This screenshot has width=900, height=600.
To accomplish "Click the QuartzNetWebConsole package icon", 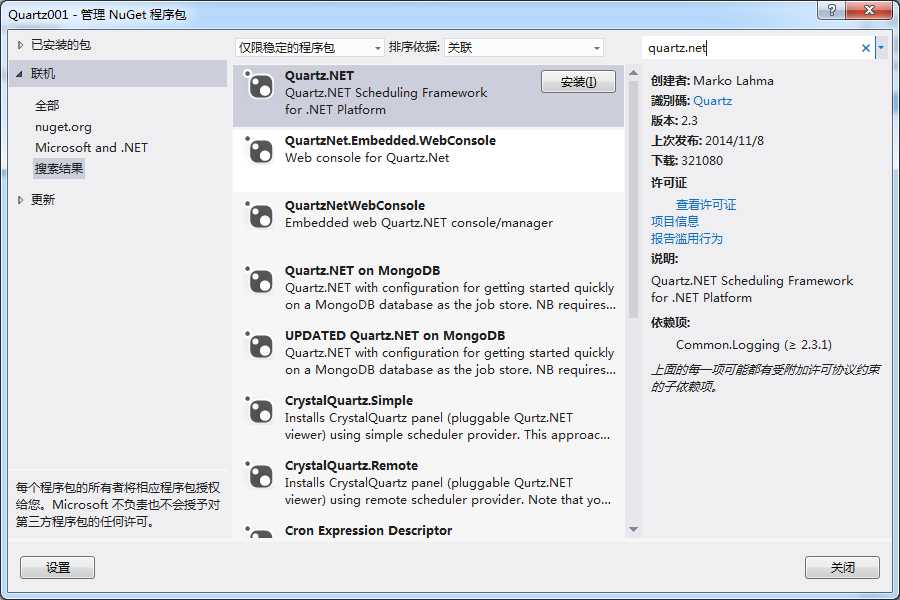I will pos(261,216).
